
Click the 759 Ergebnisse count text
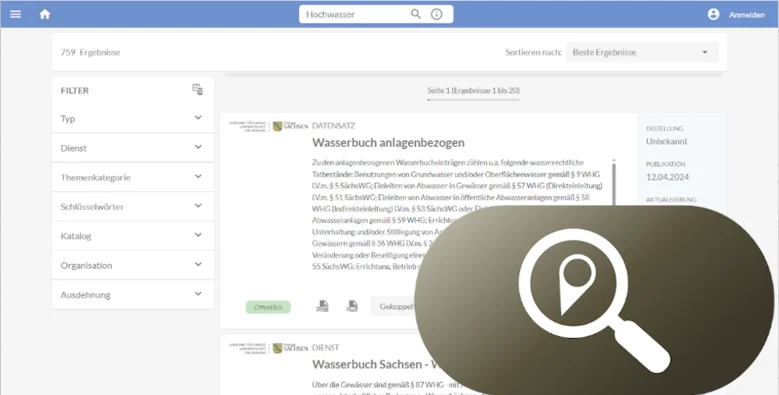pos(90,52)
